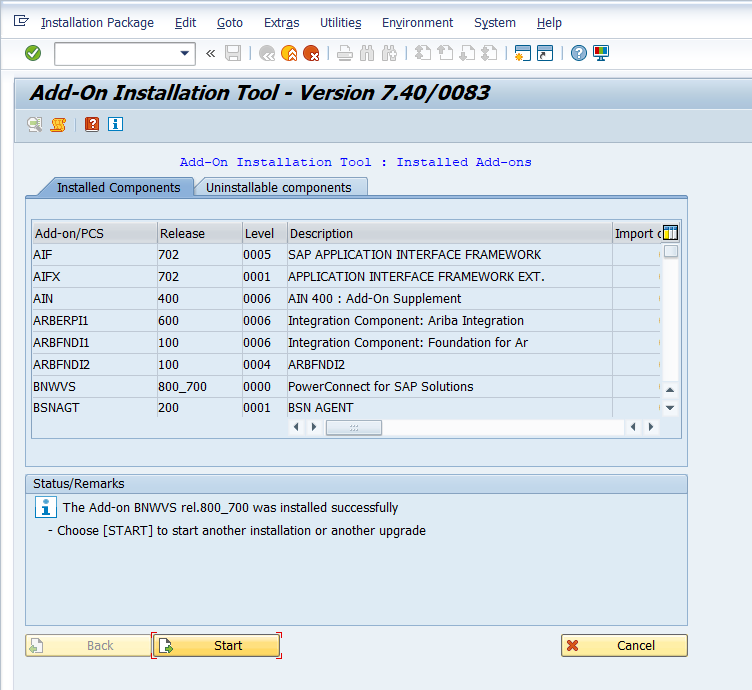Image resolution: width=752 pixels, height=690 pixels.
Task: Click the blue information icon in application toolbar
Action: click(115, 124)
